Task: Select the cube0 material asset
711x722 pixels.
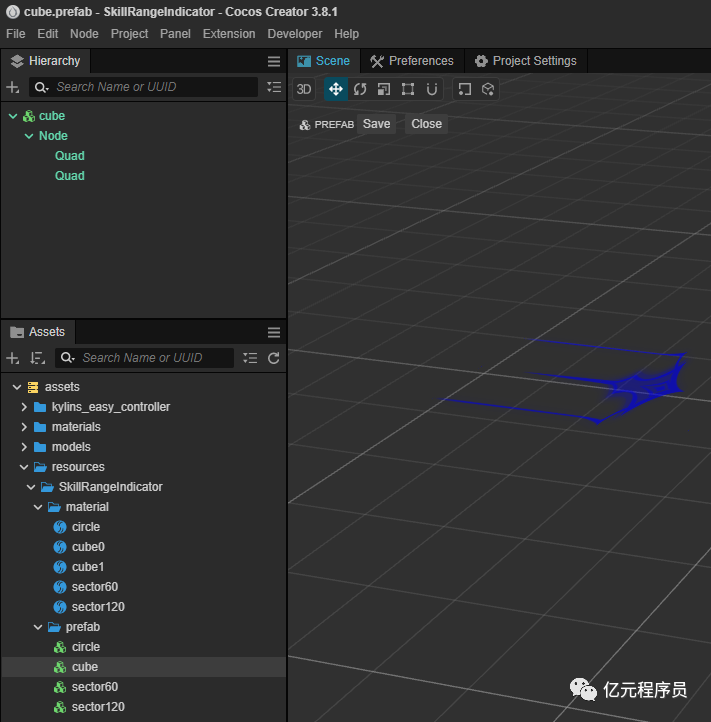Action: point(143,547)
